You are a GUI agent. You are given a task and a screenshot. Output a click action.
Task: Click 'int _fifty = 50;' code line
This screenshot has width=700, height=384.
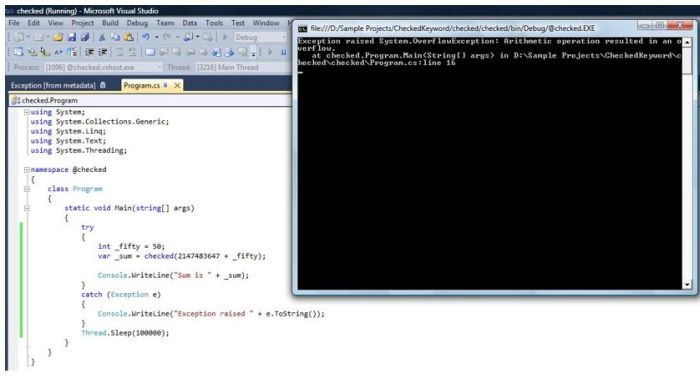pyautogui.click(x=132, y=246)
